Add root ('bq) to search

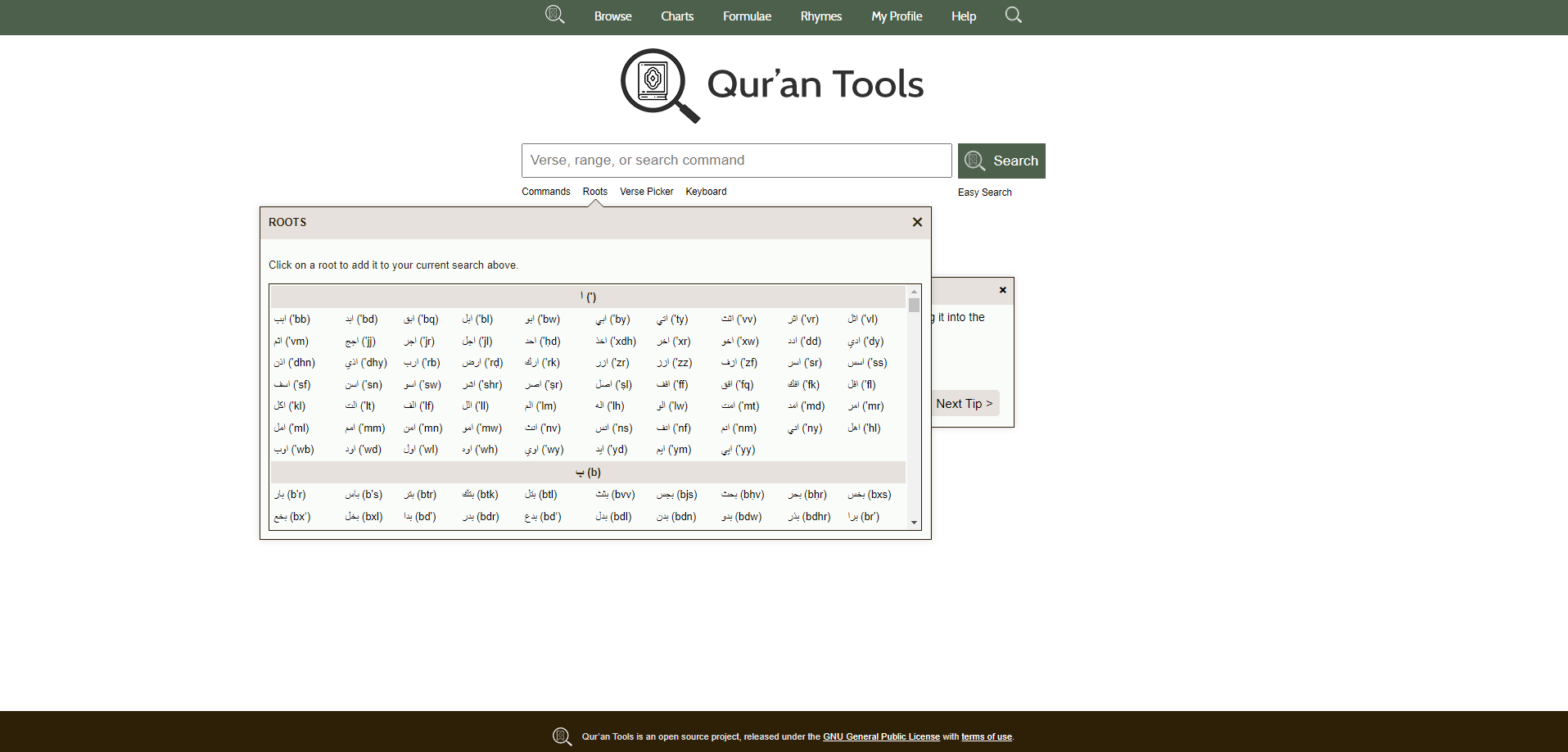[x=421, y=319]
